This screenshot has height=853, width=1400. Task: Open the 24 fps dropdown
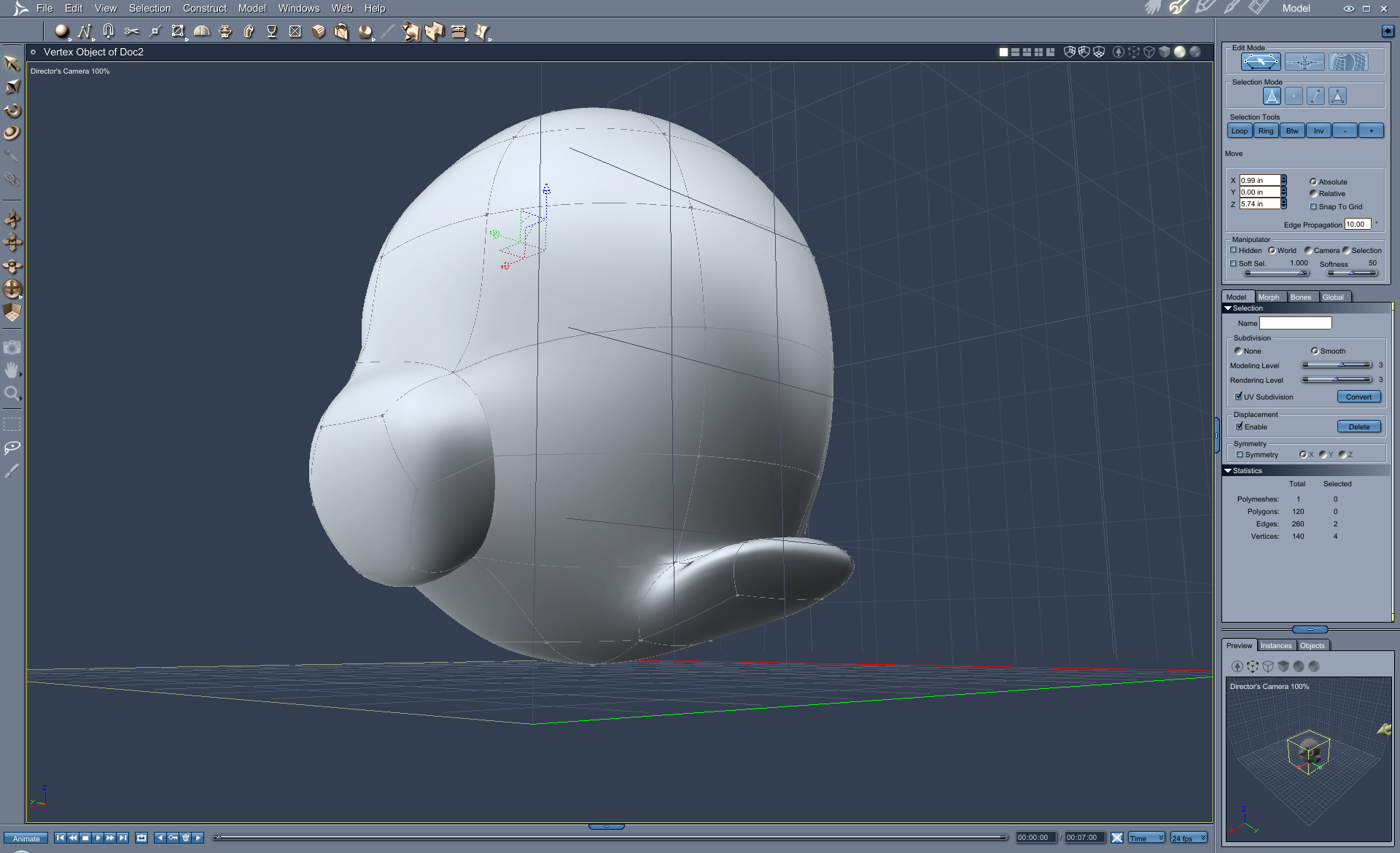pyautogui.click(x=1189, y=838)
